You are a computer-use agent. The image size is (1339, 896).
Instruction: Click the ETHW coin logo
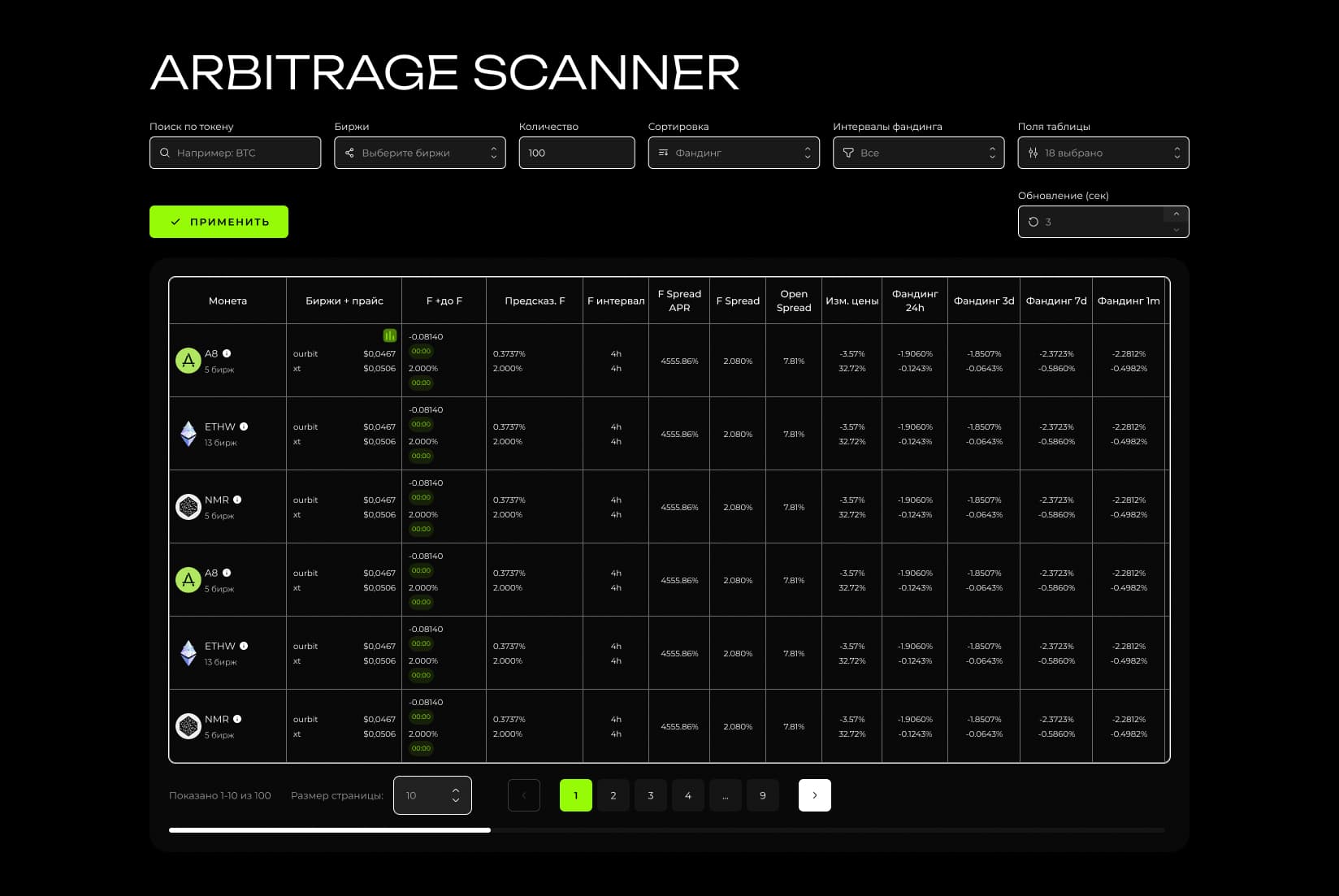click(188, 434)
